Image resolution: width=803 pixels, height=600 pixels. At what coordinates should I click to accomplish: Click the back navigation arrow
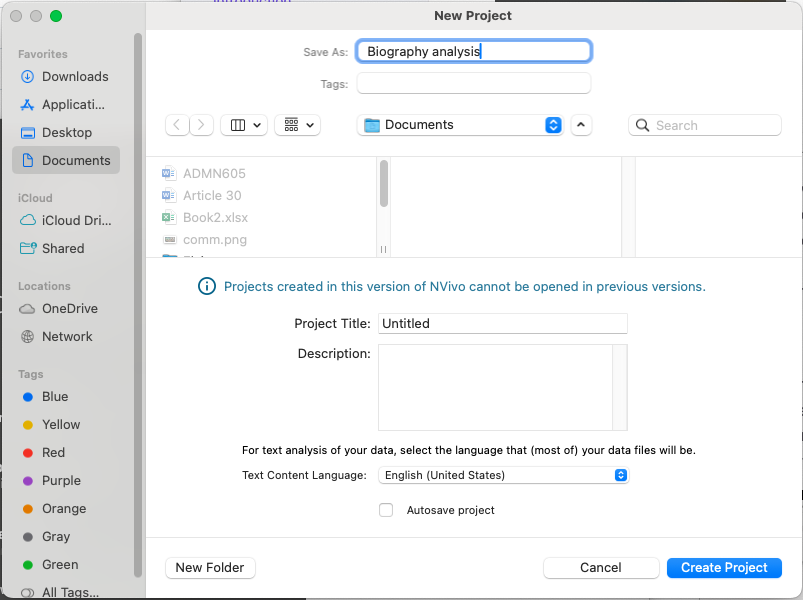[177, 125]
